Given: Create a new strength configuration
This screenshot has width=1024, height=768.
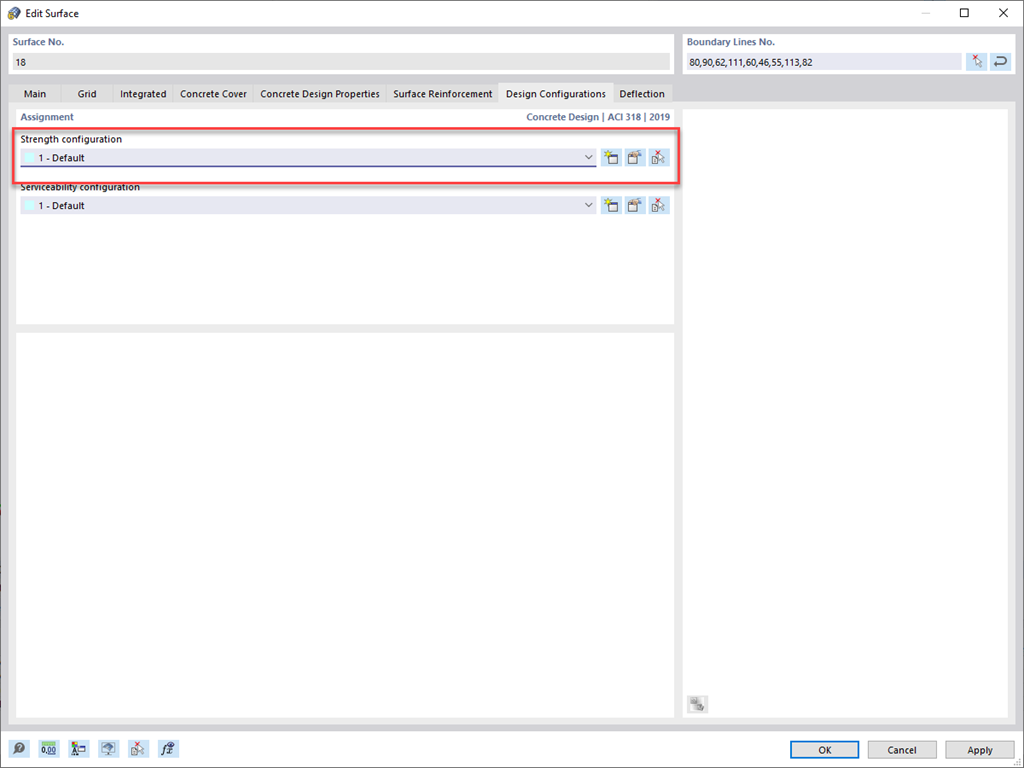Looking at the screenshot, I should (611, 157).
